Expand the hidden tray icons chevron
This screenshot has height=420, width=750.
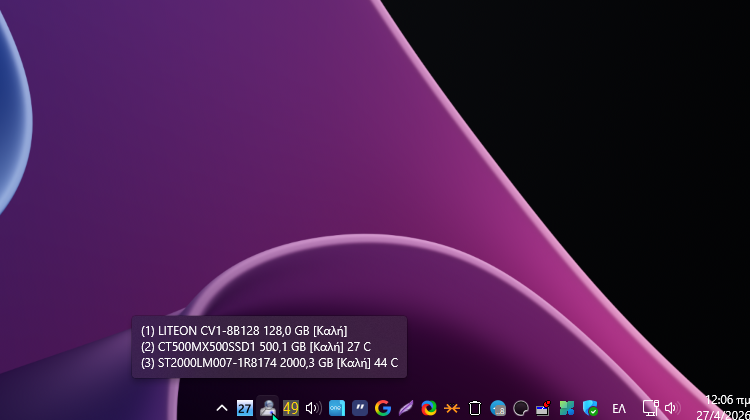coord(222,408)
